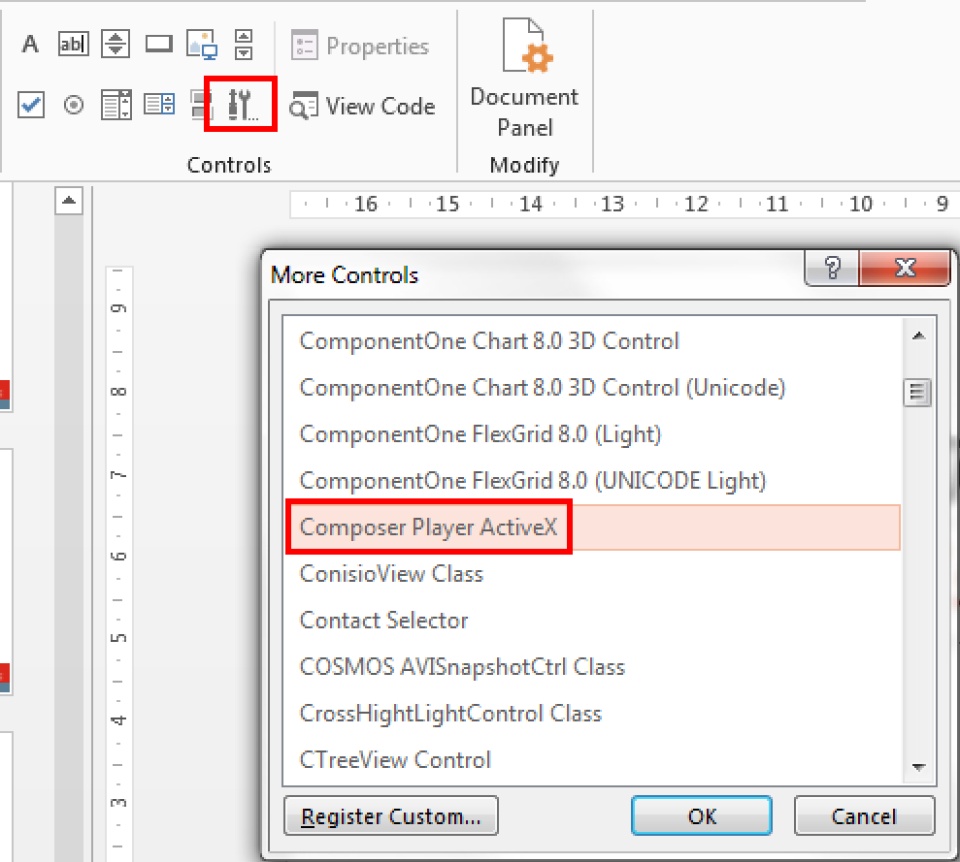The width and height of the screenshot is (960, 862).
Task: Close the More Controls dialog
Action: point(904,268)
